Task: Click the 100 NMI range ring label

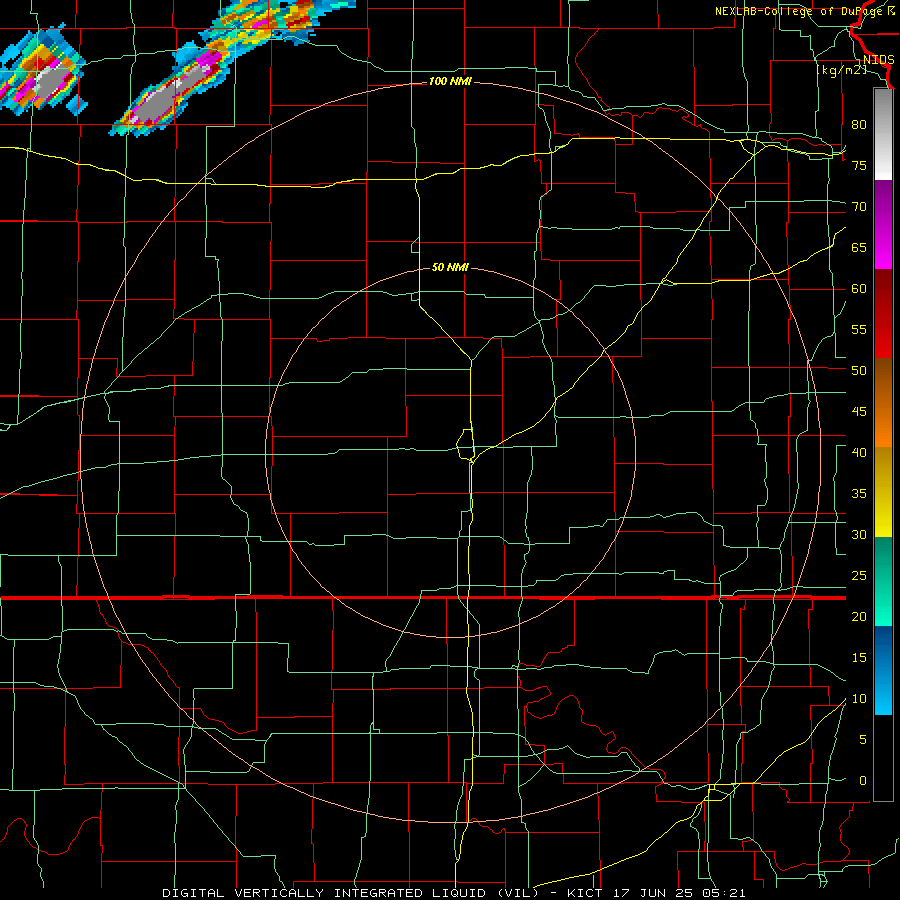Action: [x=450, y=82]
